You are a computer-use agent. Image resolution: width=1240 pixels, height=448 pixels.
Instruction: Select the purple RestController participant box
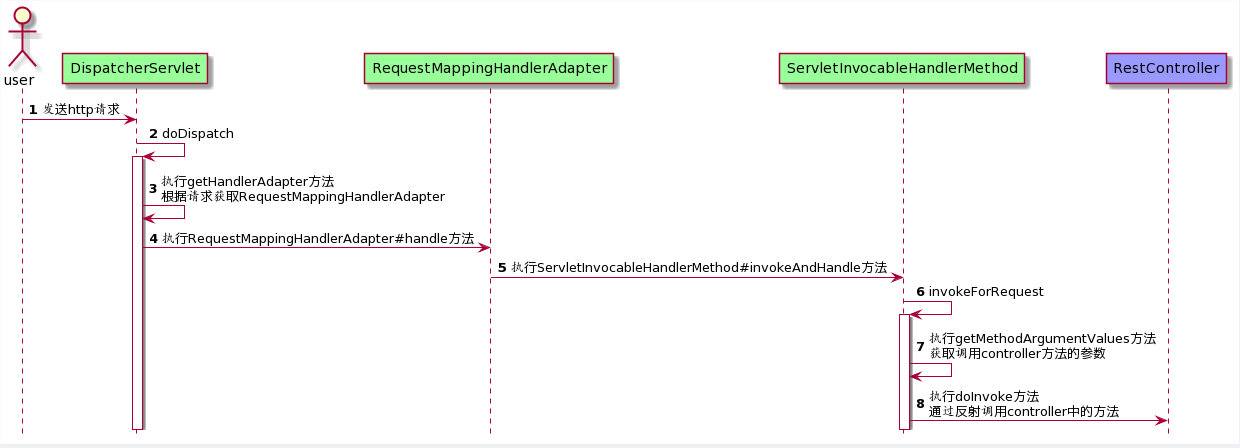(1166, 69)
